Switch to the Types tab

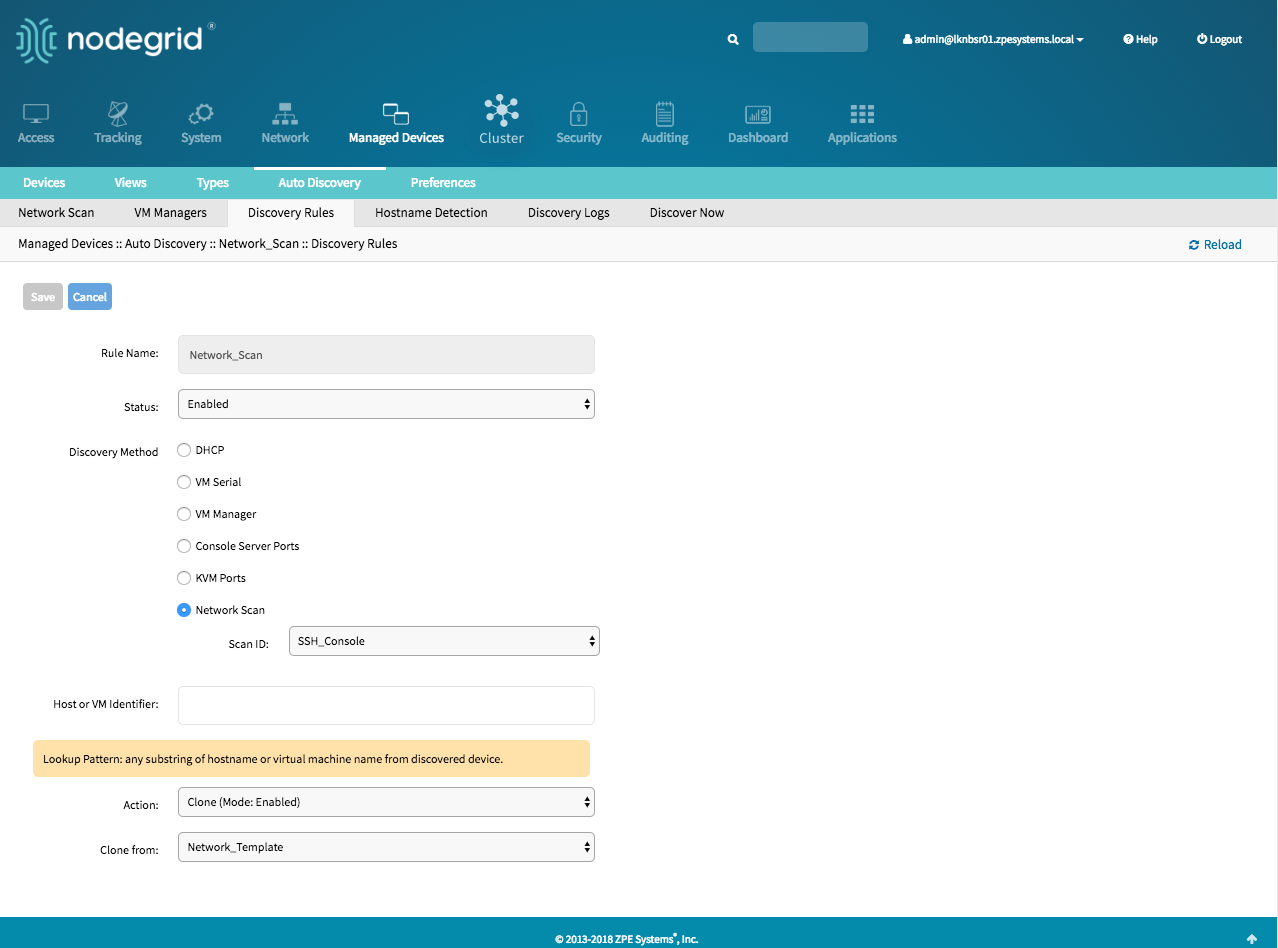tap(213, 183)
